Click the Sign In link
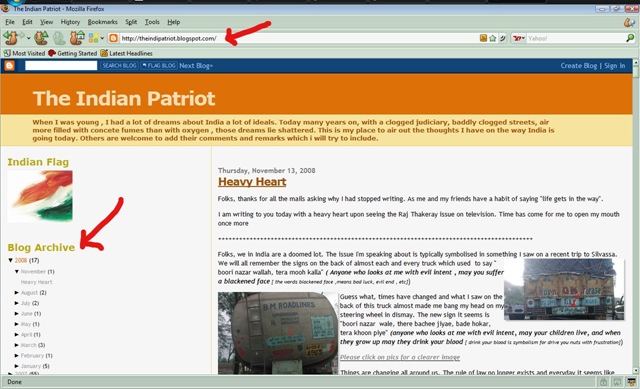This screenshot has width=640, height=389. click(x=614, y=65)
